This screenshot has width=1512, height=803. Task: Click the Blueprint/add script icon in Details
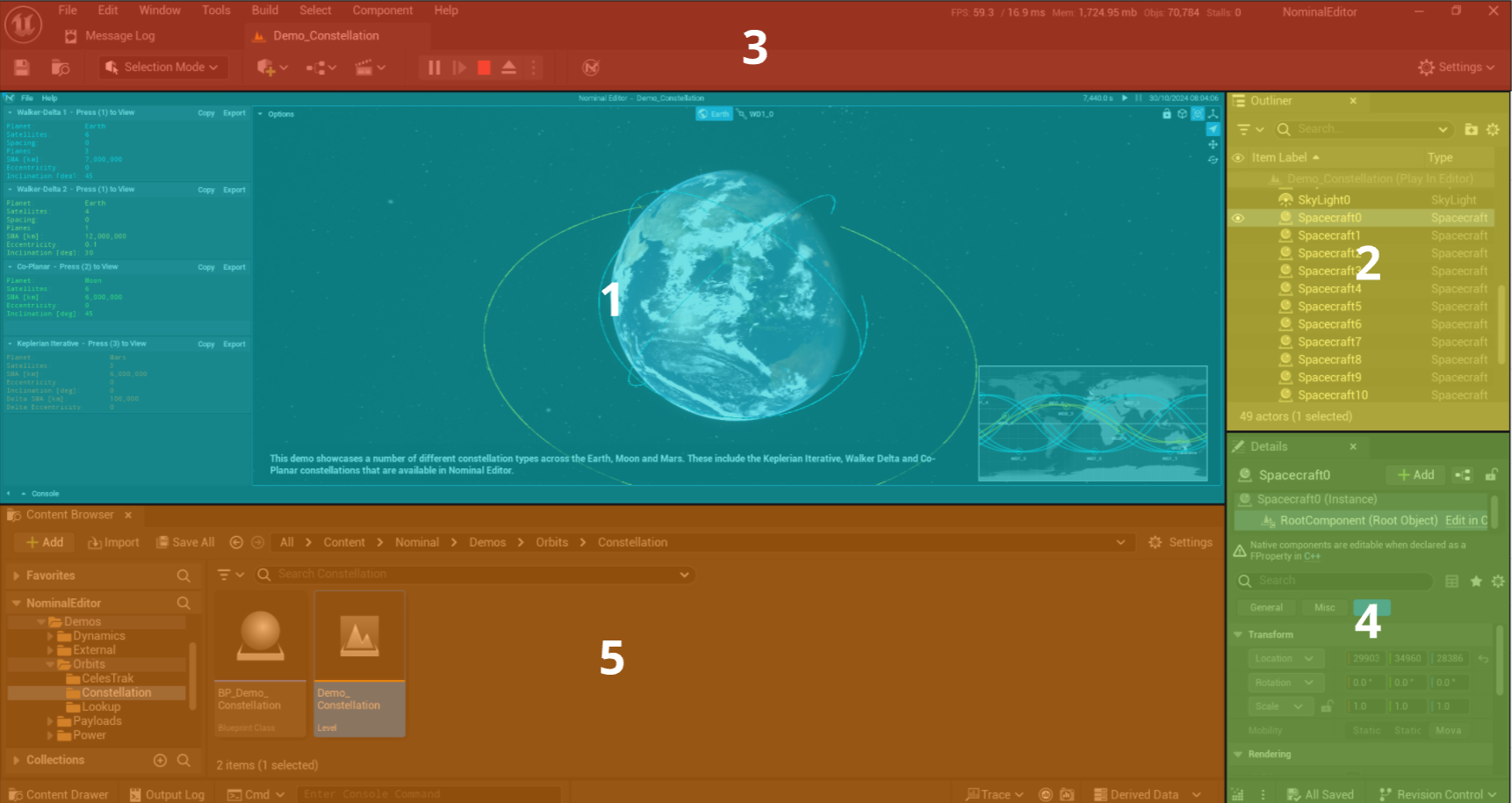pos(1463,474)
